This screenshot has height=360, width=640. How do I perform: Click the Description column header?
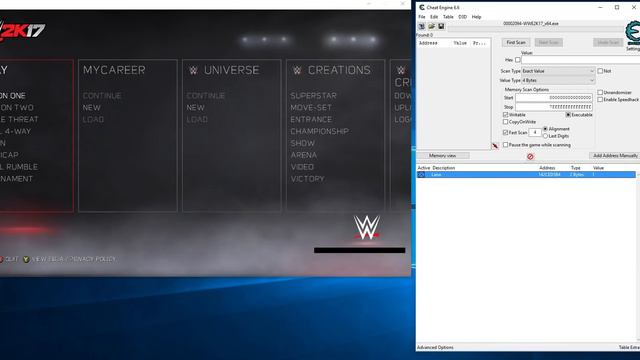[444, 168]
